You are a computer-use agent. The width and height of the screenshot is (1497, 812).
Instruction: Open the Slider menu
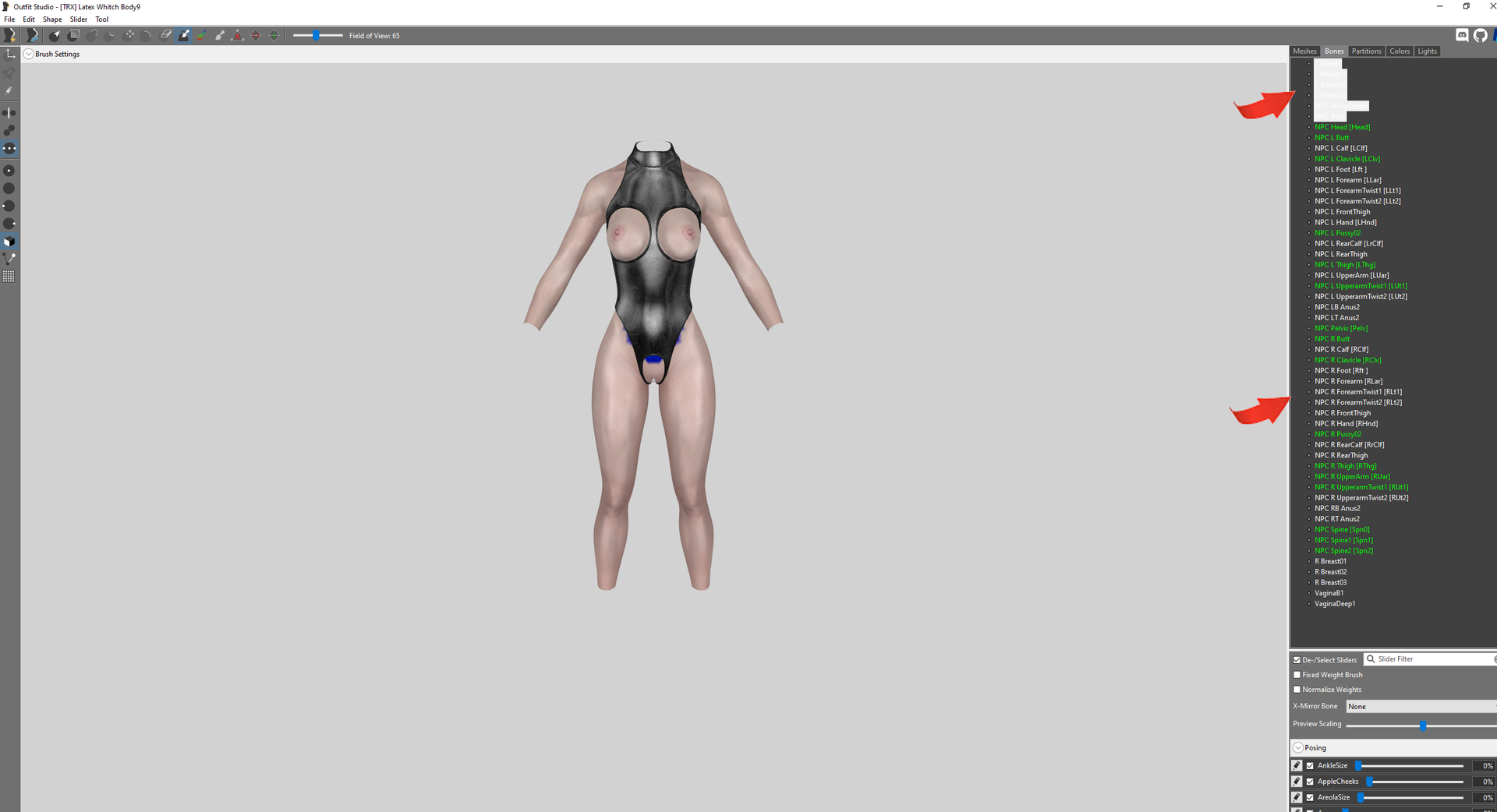coord(79,19)
